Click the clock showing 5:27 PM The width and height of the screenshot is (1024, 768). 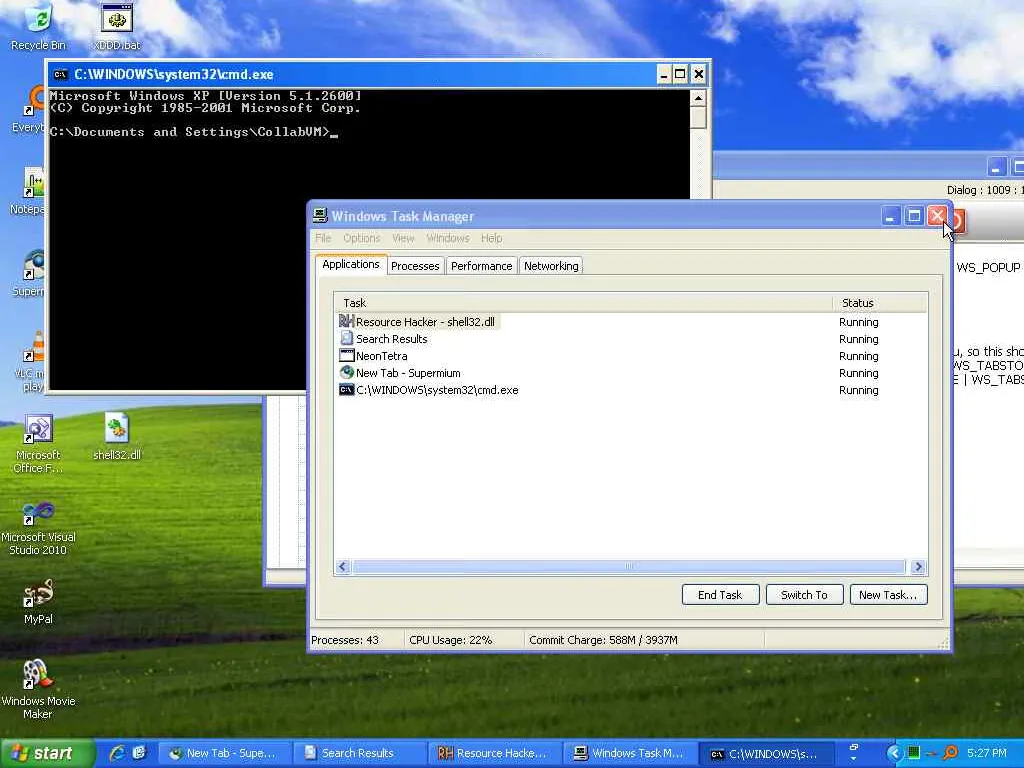tap(987, 753)
